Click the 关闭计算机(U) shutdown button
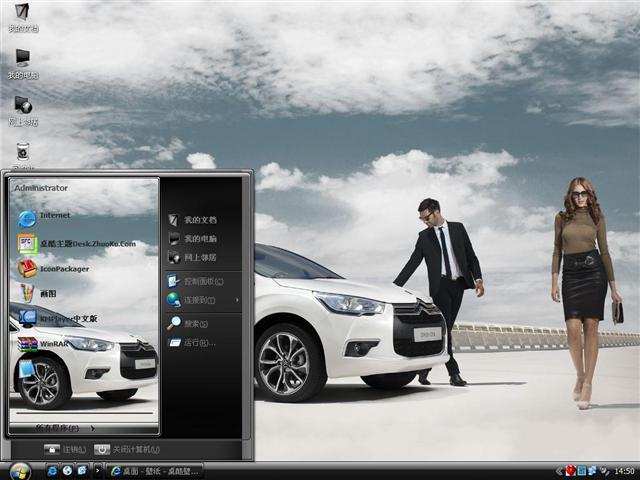 click(127, 449)
